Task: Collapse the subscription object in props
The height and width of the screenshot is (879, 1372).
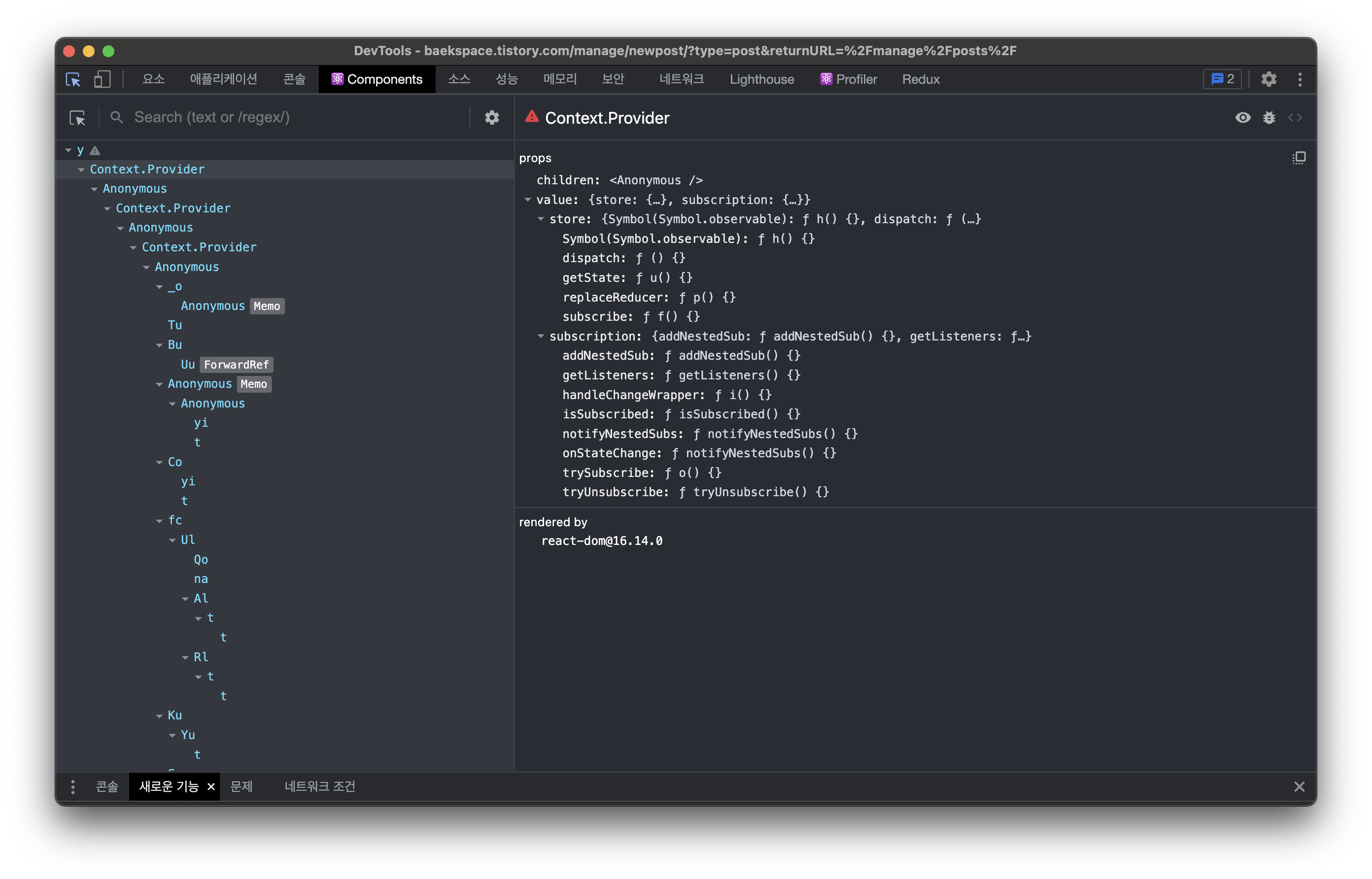Action: (541, 336)
